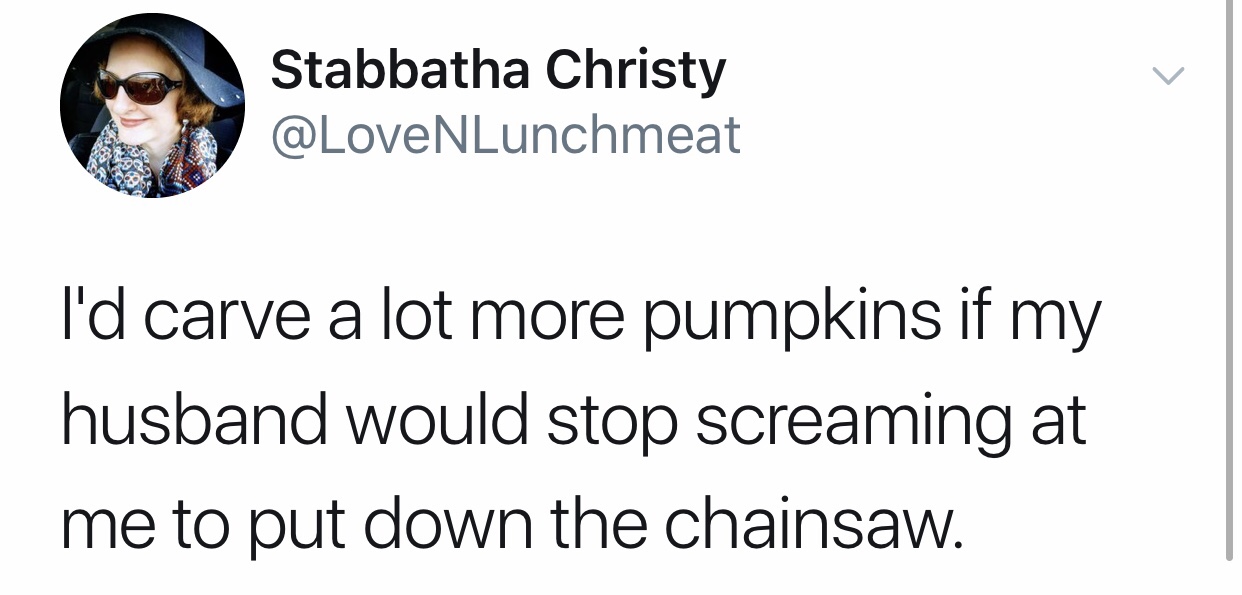Screen dimensions: 1242x595
Task: Click the vertical scrollbar on the right edge
Action: click(1229, 280)
